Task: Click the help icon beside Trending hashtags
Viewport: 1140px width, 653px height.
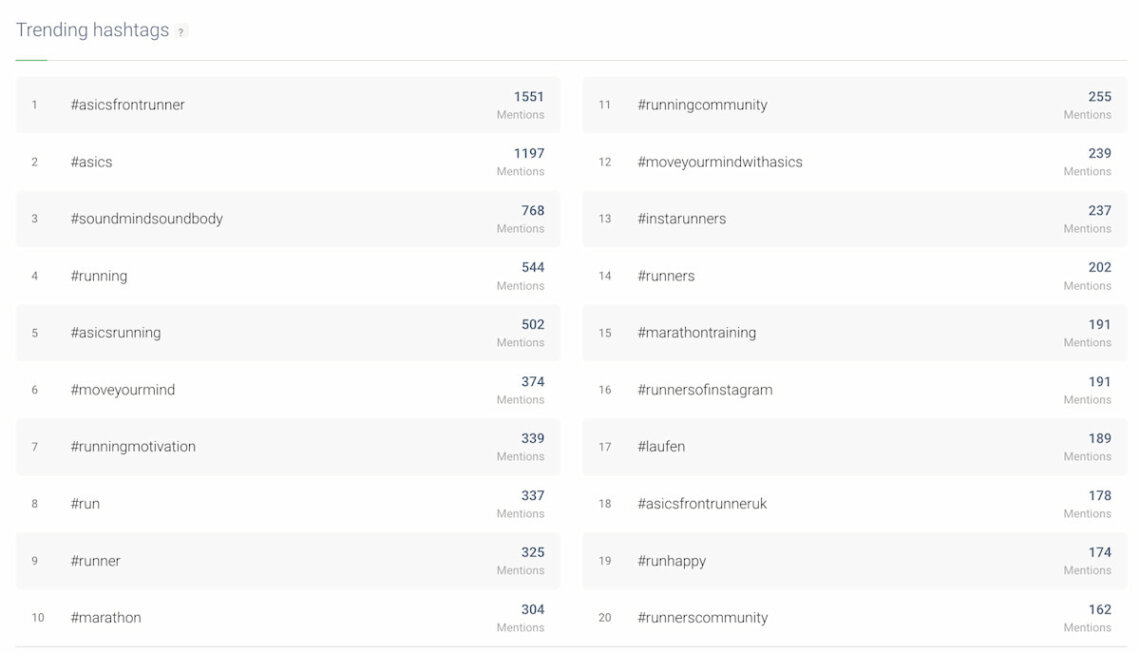Action: point(180,31)
